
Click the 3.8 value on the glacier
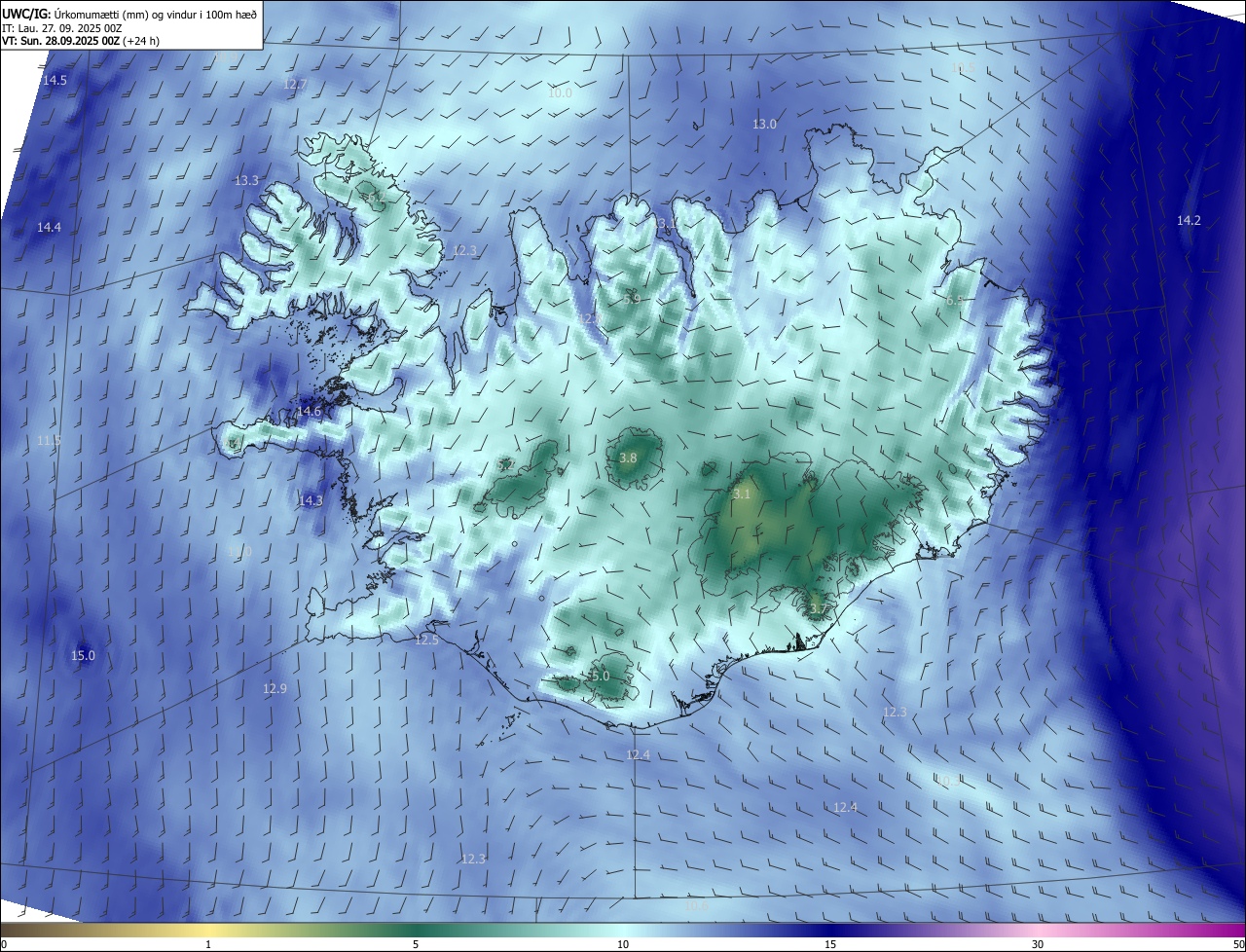click(x=628, y=458)
